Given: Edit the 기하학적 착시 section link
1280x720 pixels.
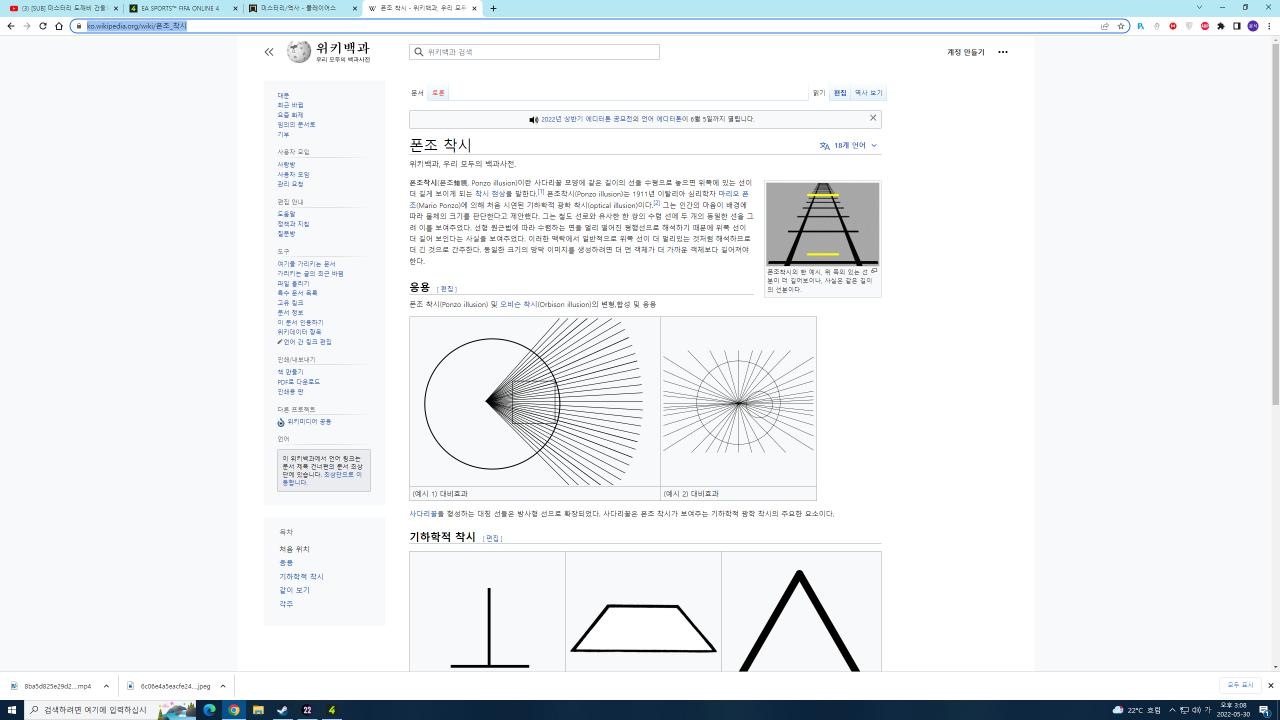Looking at the screenshot, I should (x=492, y=538).
